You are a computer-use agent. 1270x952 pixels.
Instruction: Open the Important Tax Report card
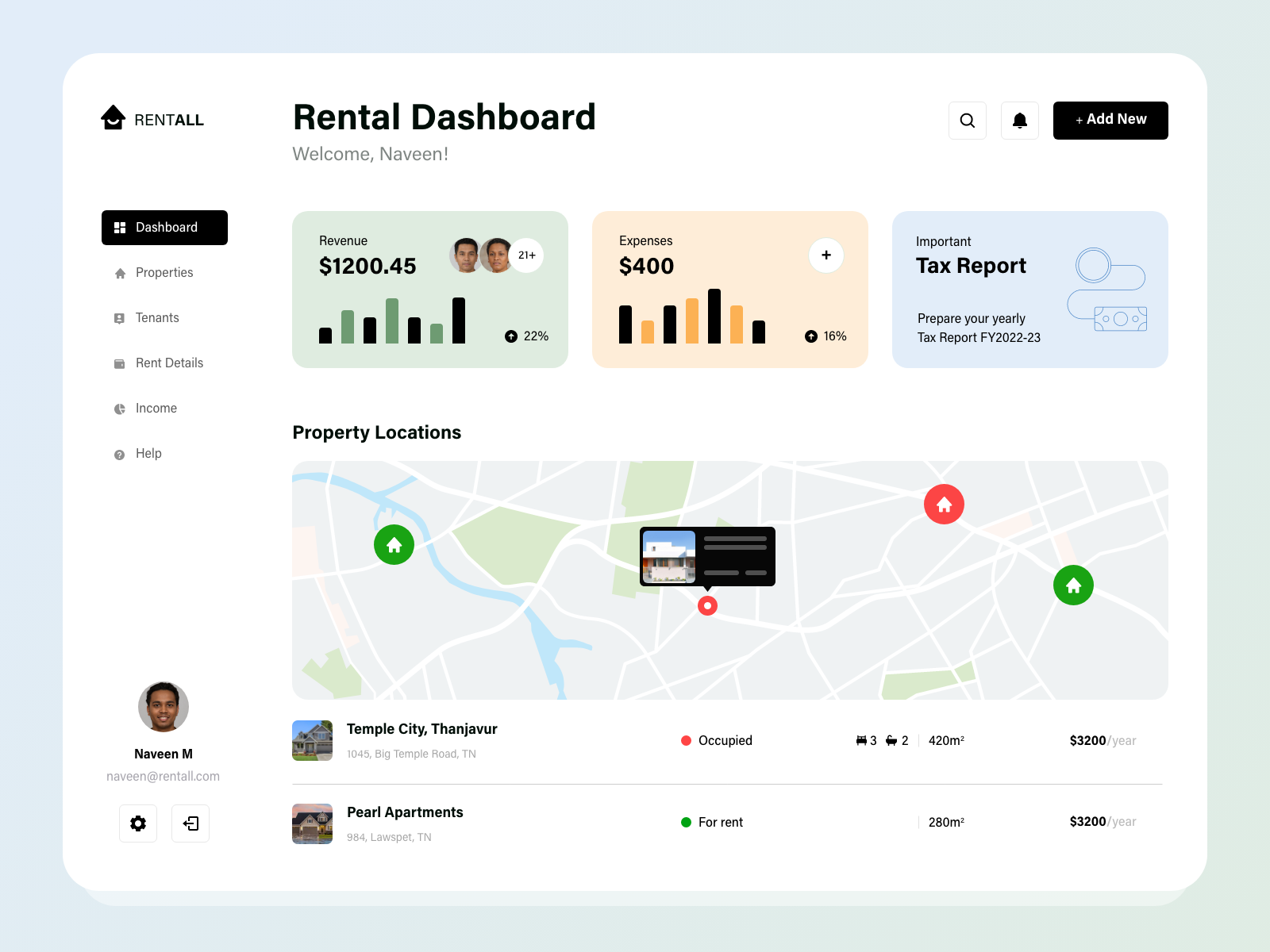tap(1029, 290)
